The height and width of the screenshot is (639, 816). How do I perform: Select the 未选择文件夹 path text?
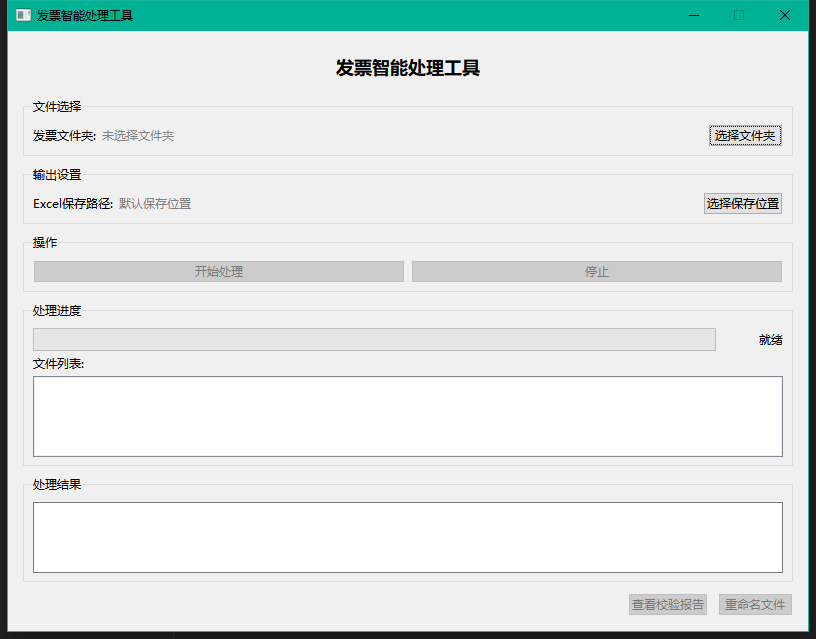tap(138, 136)
